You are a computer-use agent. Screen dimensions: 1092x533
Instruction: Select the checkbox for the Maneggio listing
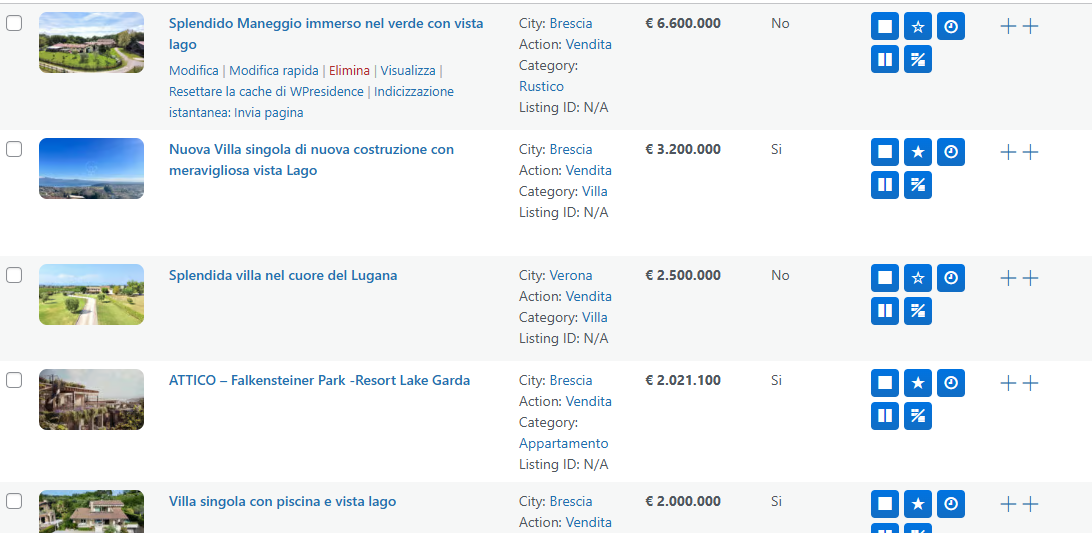[14, 23]
